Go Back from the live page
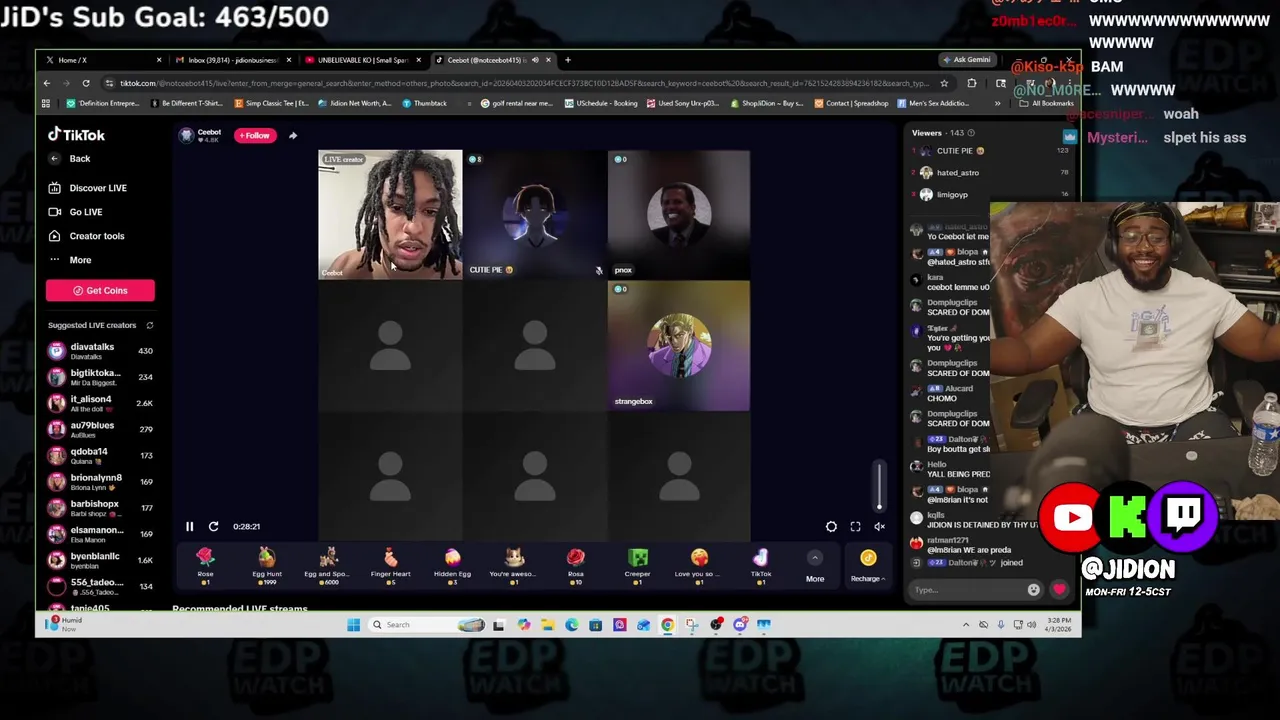The image size is (1280, 720). point(71,159)
